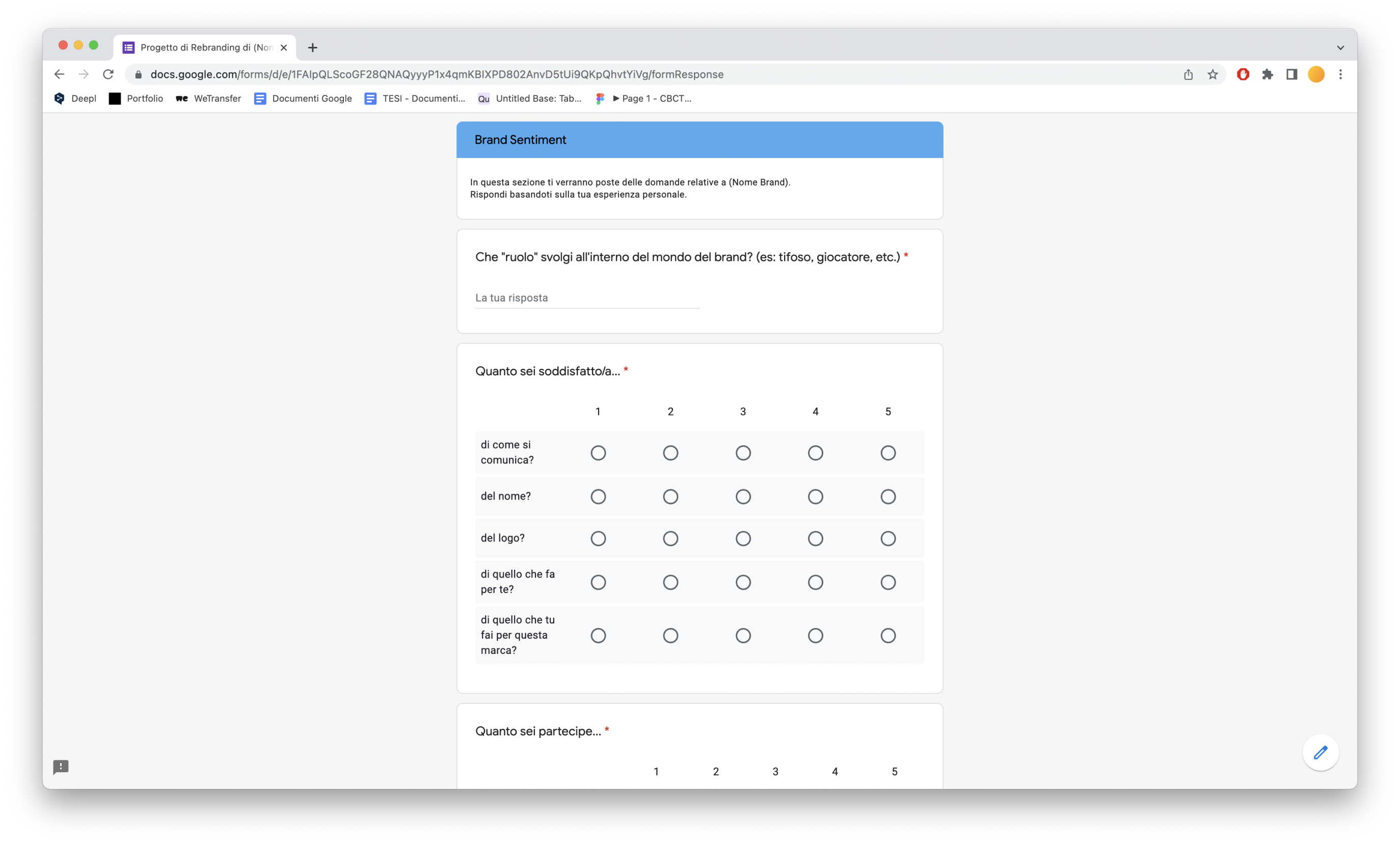
Task: Rate 'del nome?' as 4
Action: coord(815,497)
